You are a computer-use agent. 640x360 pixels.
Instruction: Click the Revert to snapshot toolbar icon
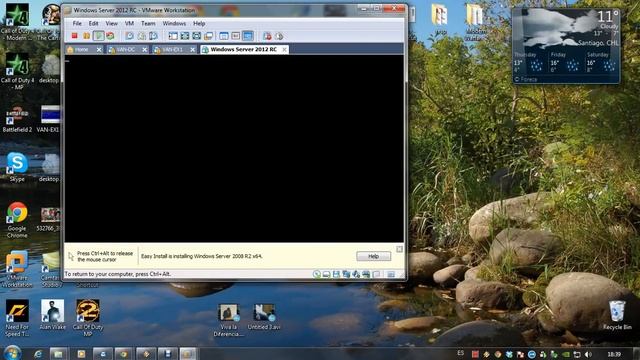coord(141,36)
